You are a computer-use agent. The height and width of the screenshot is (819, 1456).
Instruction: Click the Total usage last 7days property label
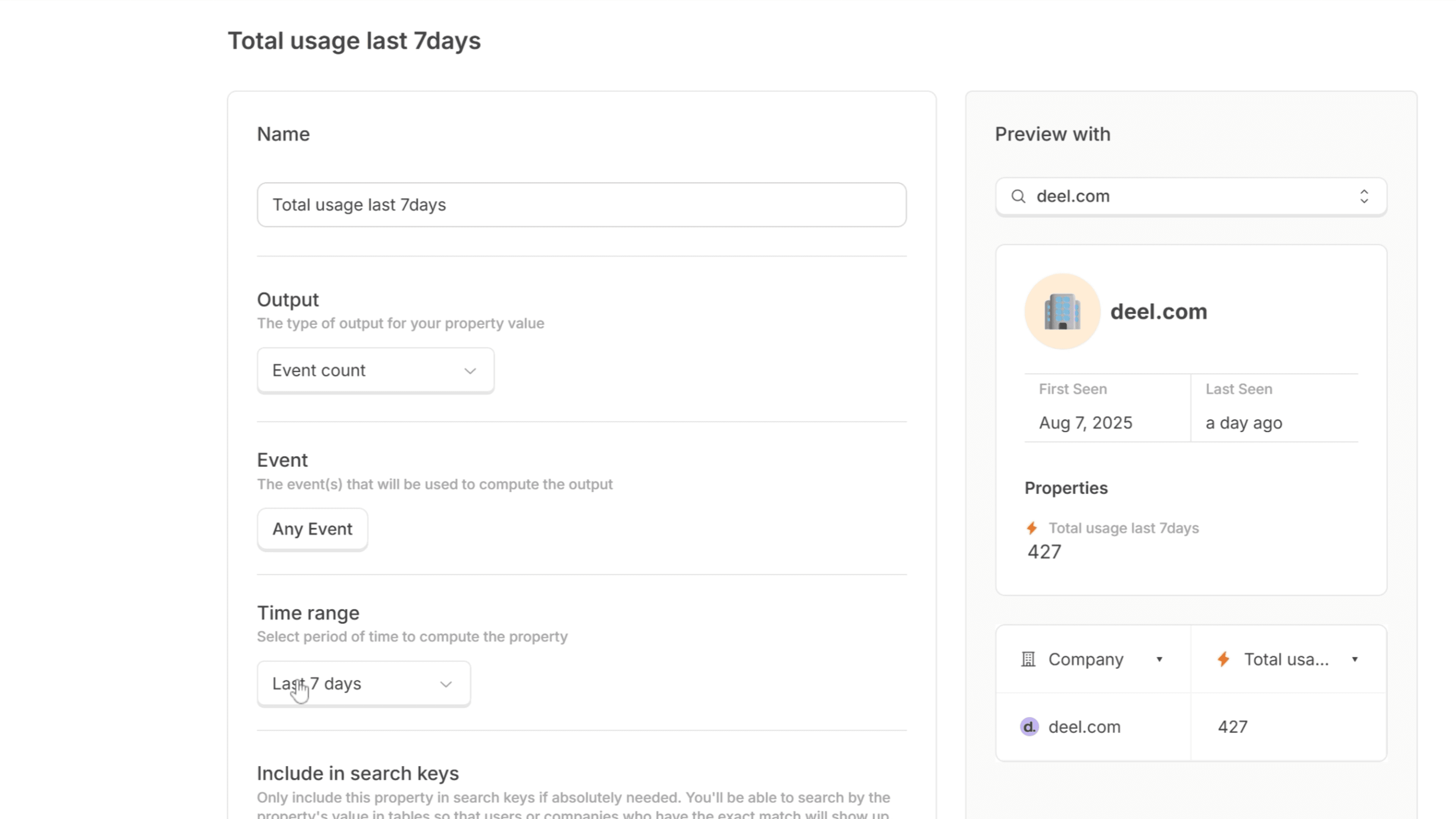tap(1123, 528)
